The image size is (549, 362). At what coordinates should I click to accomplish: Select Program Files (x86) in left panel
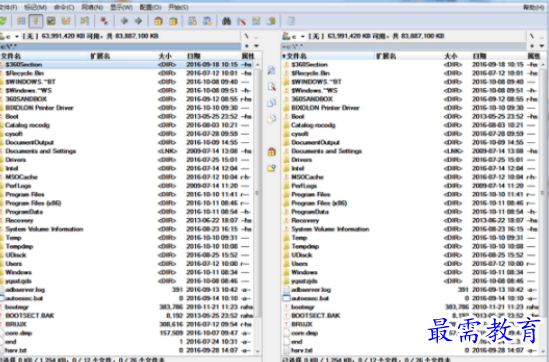126,203
